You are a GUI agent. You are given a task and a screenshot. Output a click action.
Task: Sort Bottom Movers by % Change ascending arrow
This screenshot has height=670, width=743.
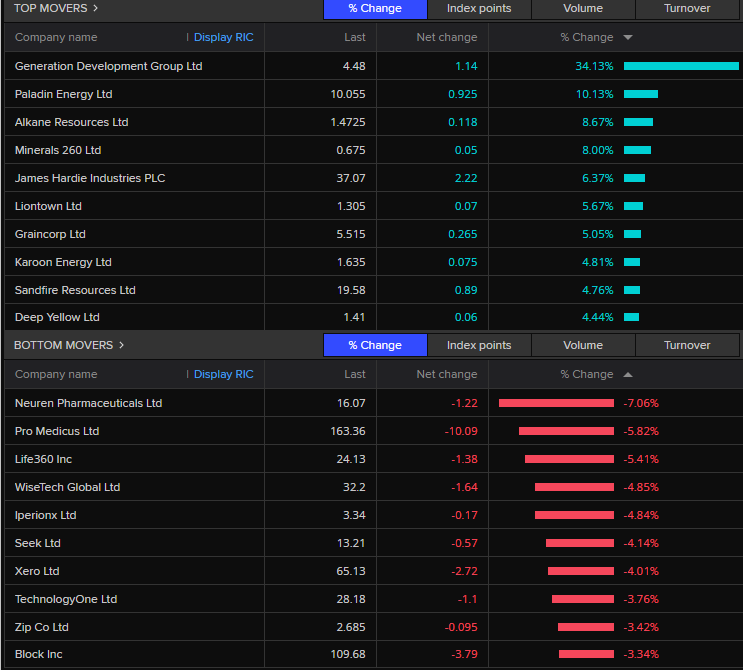click(x=628, y=374)
